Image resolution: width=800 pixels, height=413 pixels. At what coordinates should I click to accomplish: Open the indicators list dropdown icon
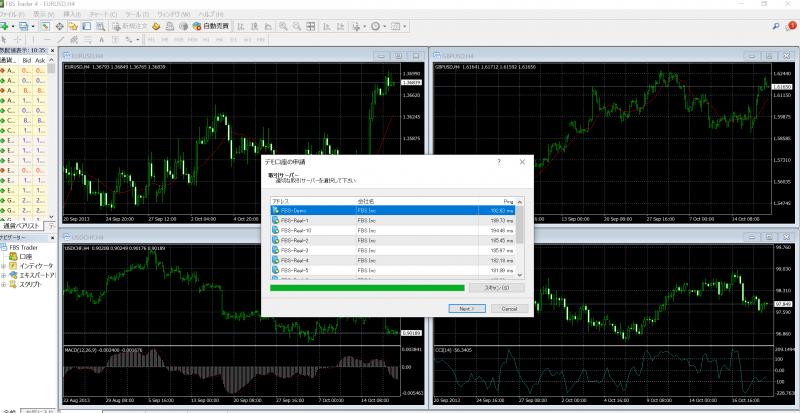click(x=358, y=26)
